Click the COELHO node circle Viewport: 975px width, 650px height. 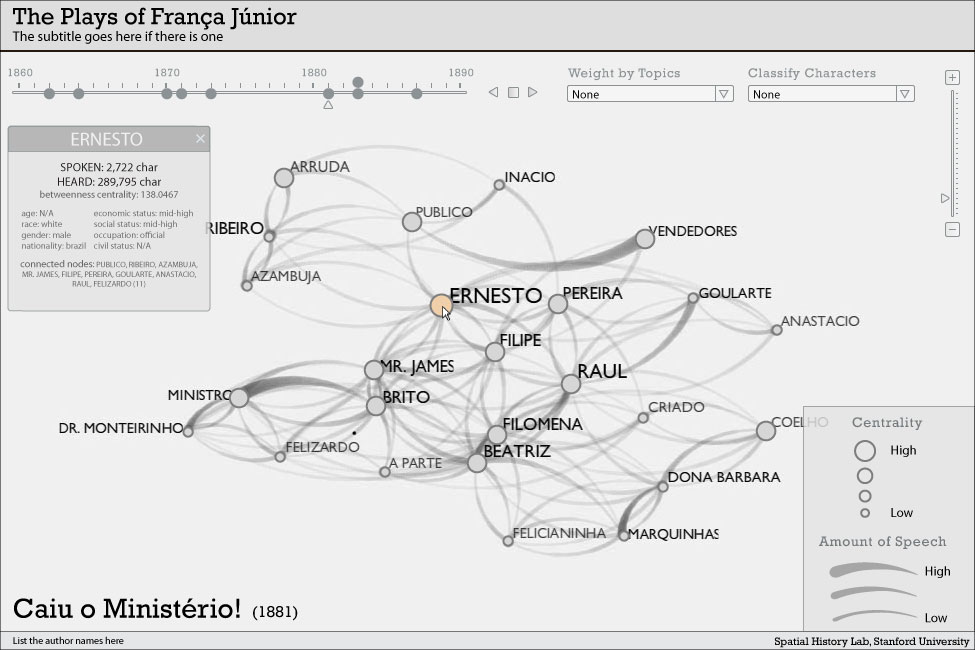(x=766, y=430)
